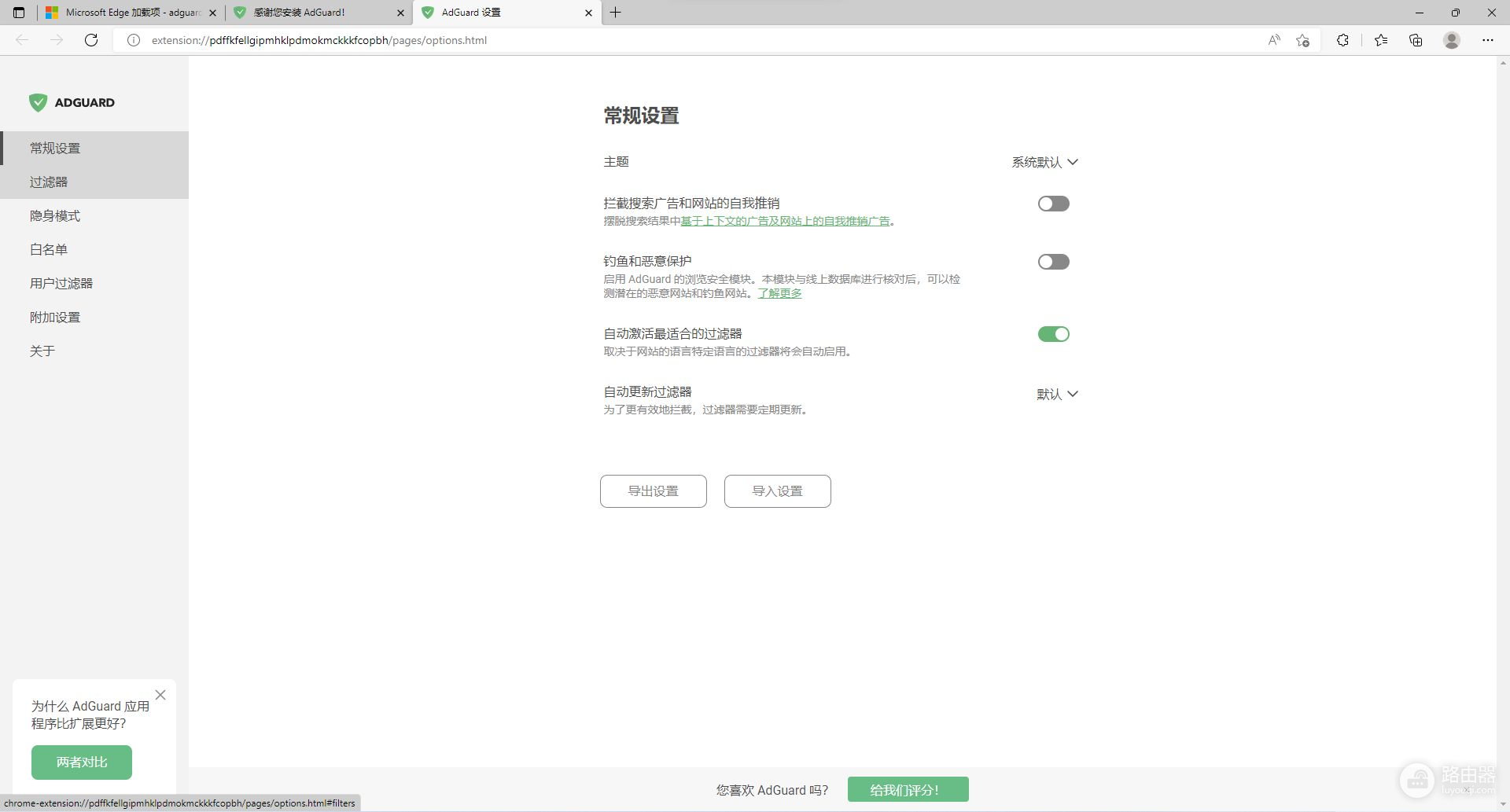Click the page vertical scrollbar
1510x812 pixels.
pos(1503,432)
